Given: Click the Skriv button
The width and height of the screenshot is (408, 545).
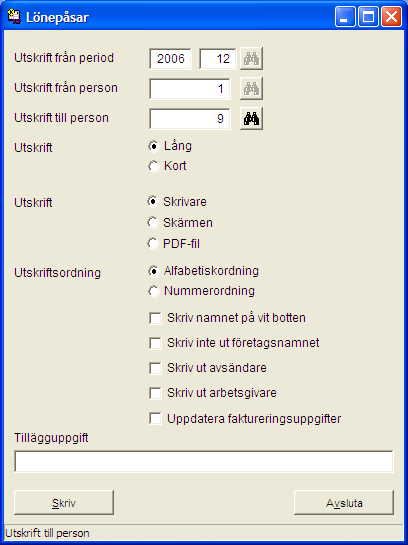Looking at the screenshot, I should tap(64, 503).
